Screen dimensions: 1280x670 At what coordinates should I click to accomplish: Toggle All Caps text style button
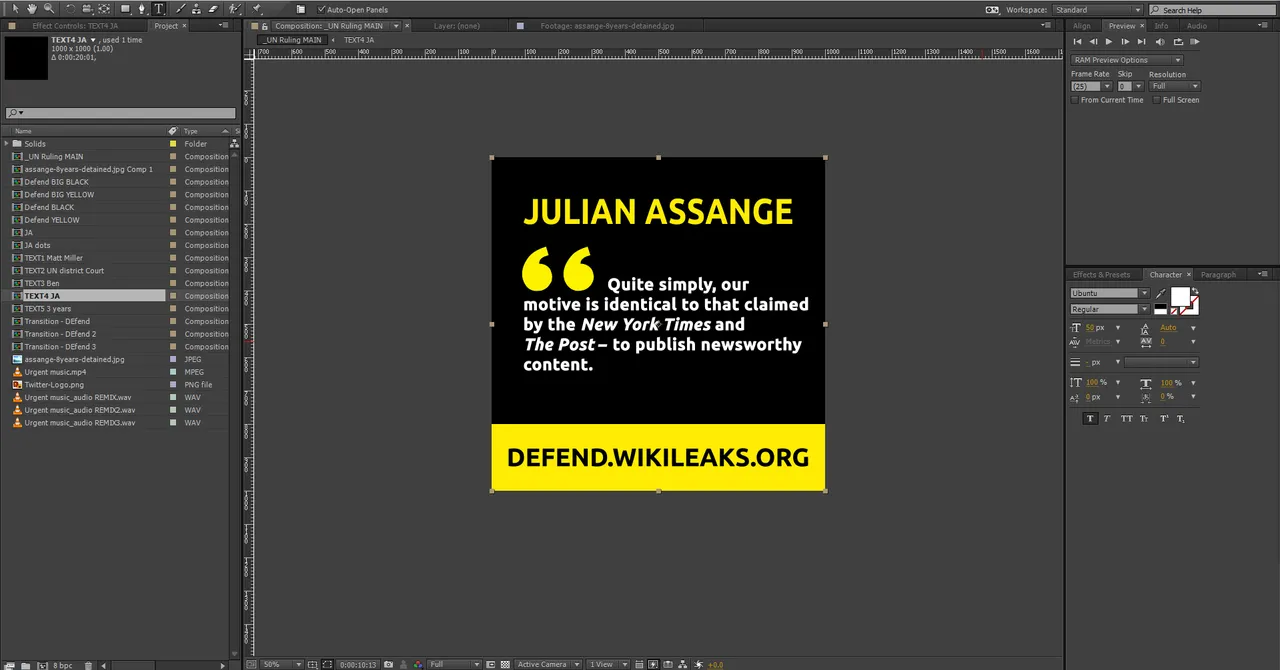pyautogui.click(x=1127, y=418)
